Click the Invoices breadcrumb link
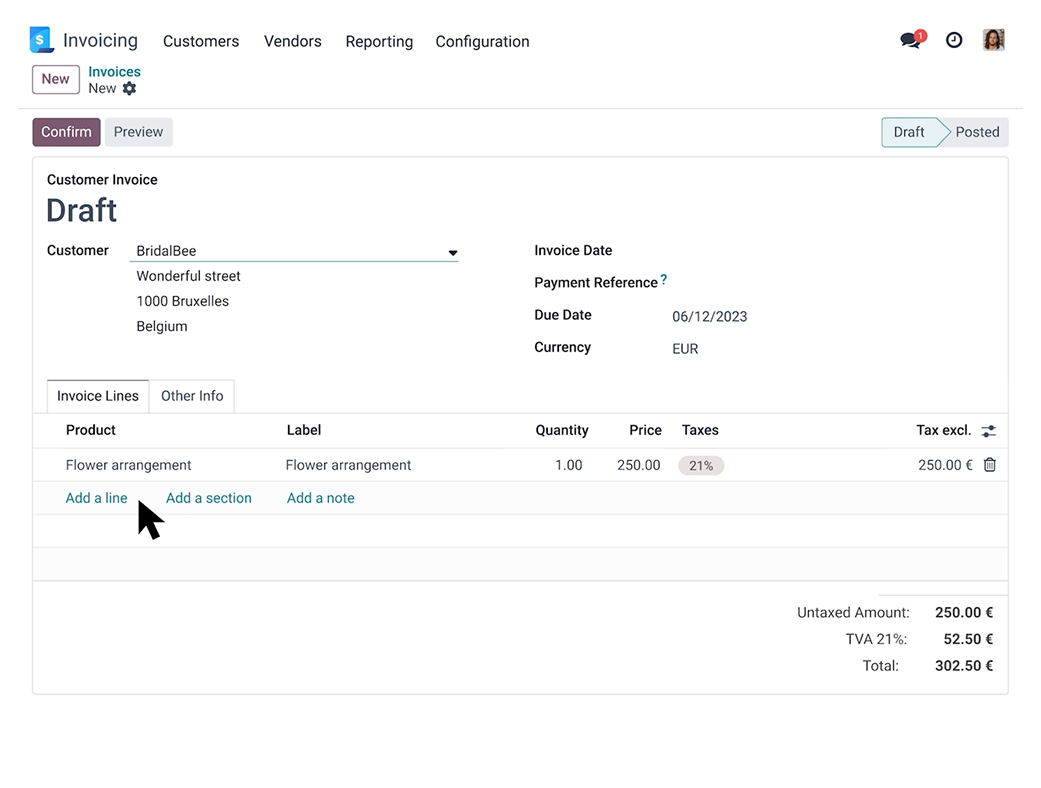Screen dimensions: 1041x788 click(x=114, y=72)
